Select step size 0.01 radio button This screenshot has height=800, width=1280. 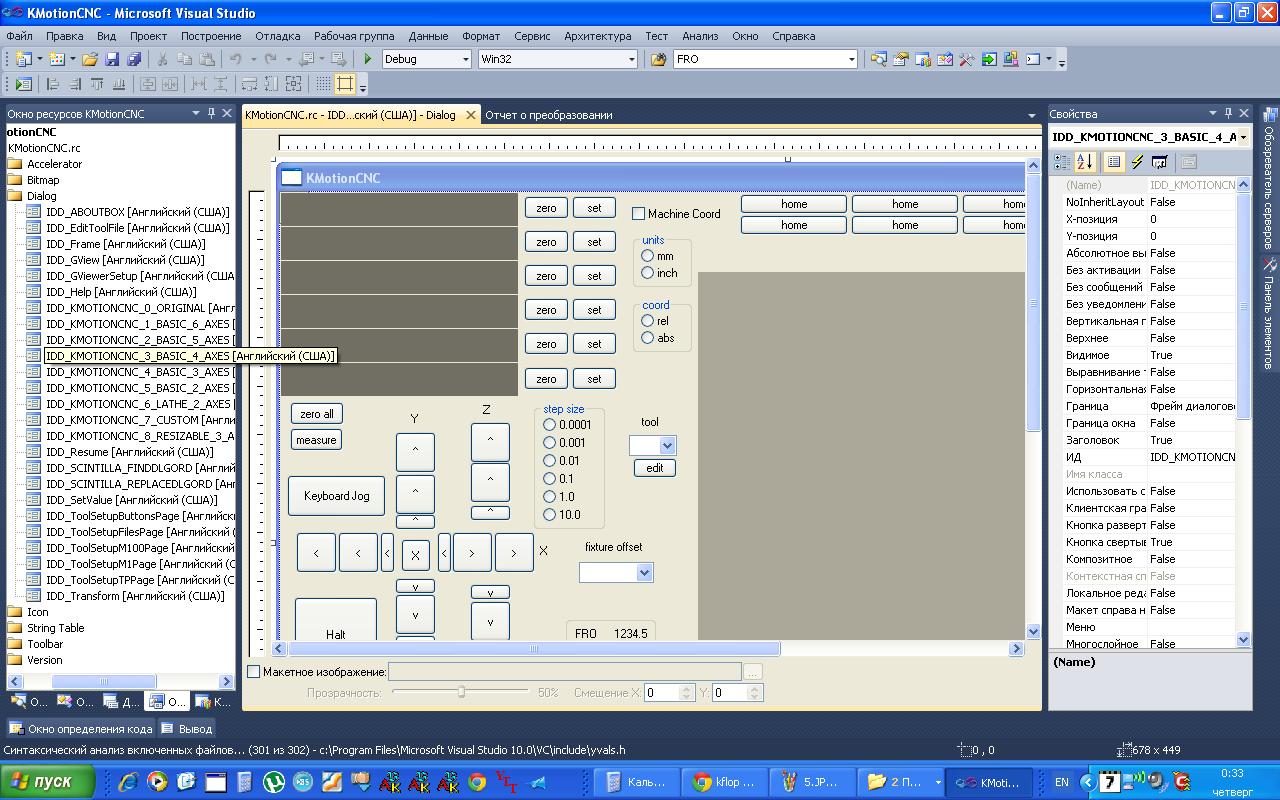[x=549, y=461]
